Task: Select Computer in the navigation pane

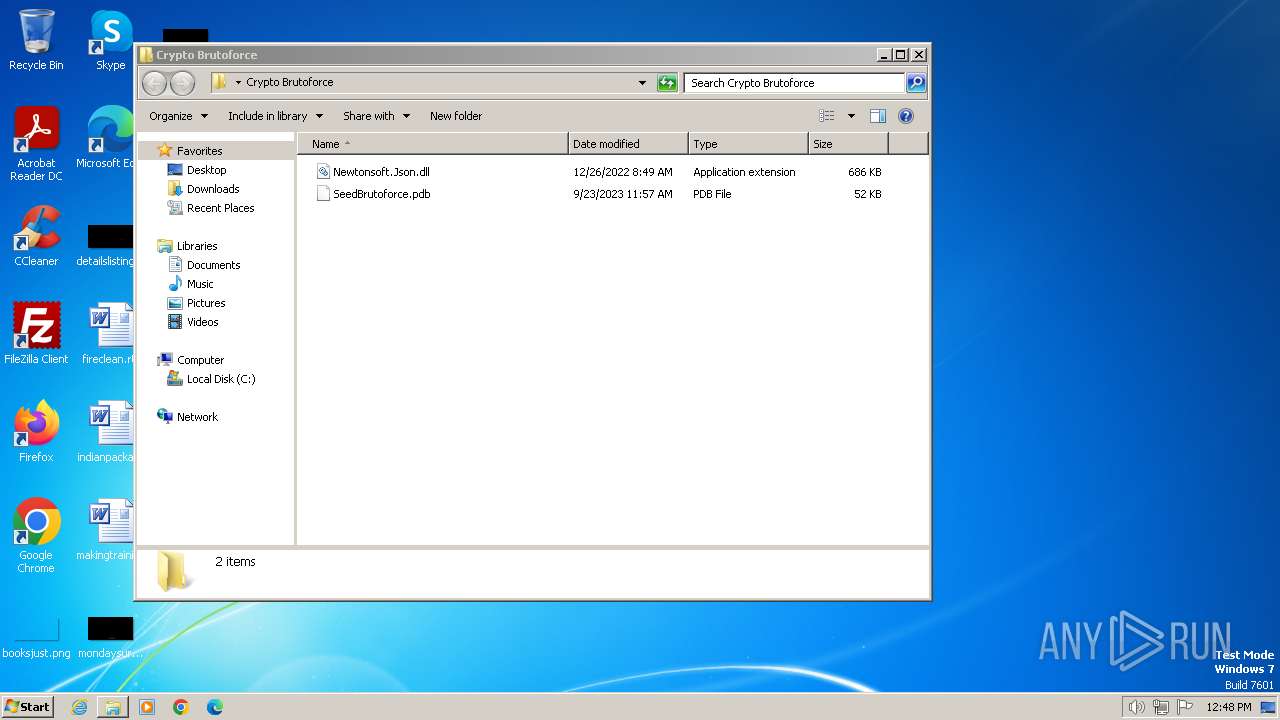Action: pos(200,360)
